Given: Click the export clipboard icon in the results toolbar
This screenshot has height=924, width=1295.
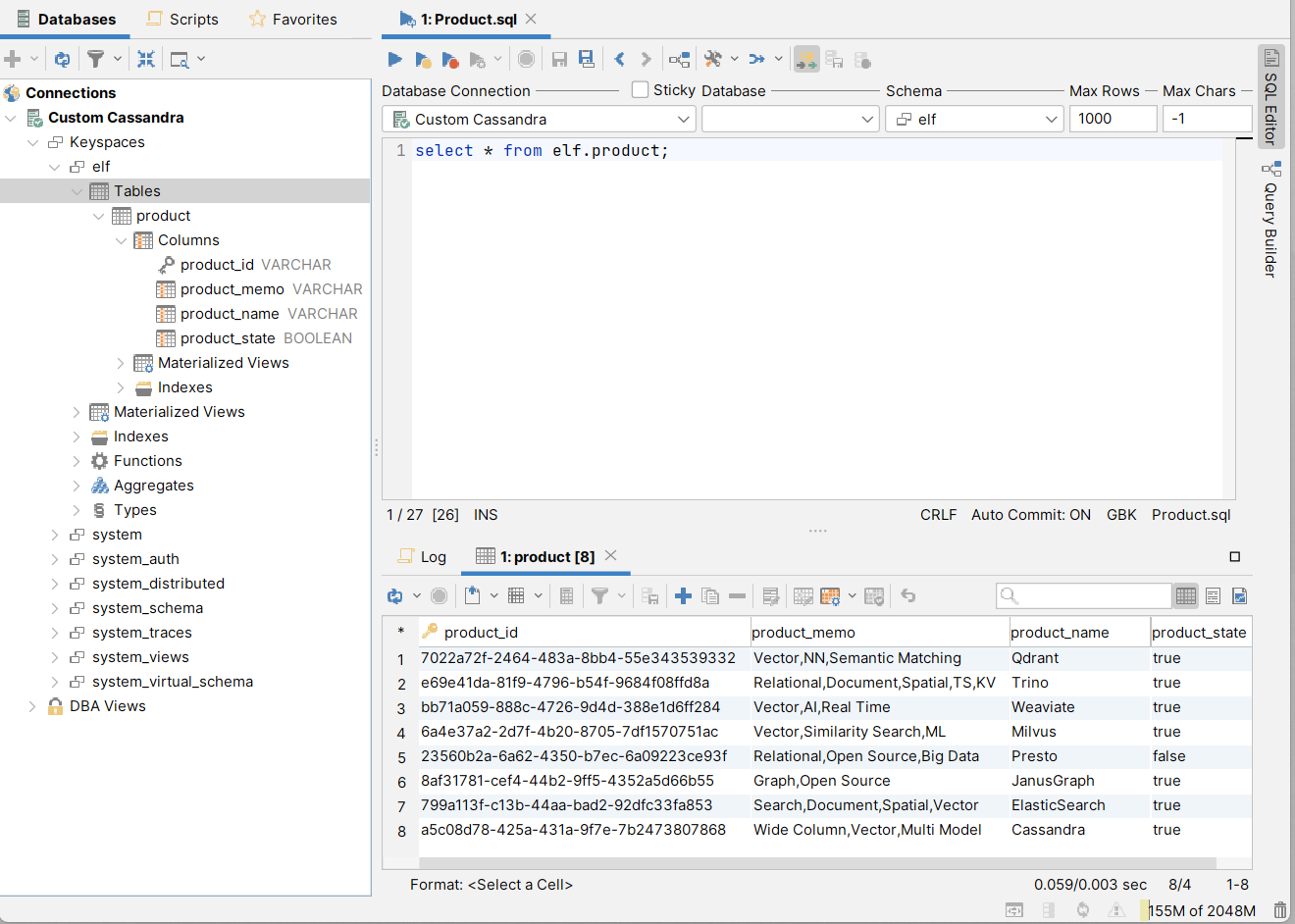Looking at the screenshot, I should 472,595.
